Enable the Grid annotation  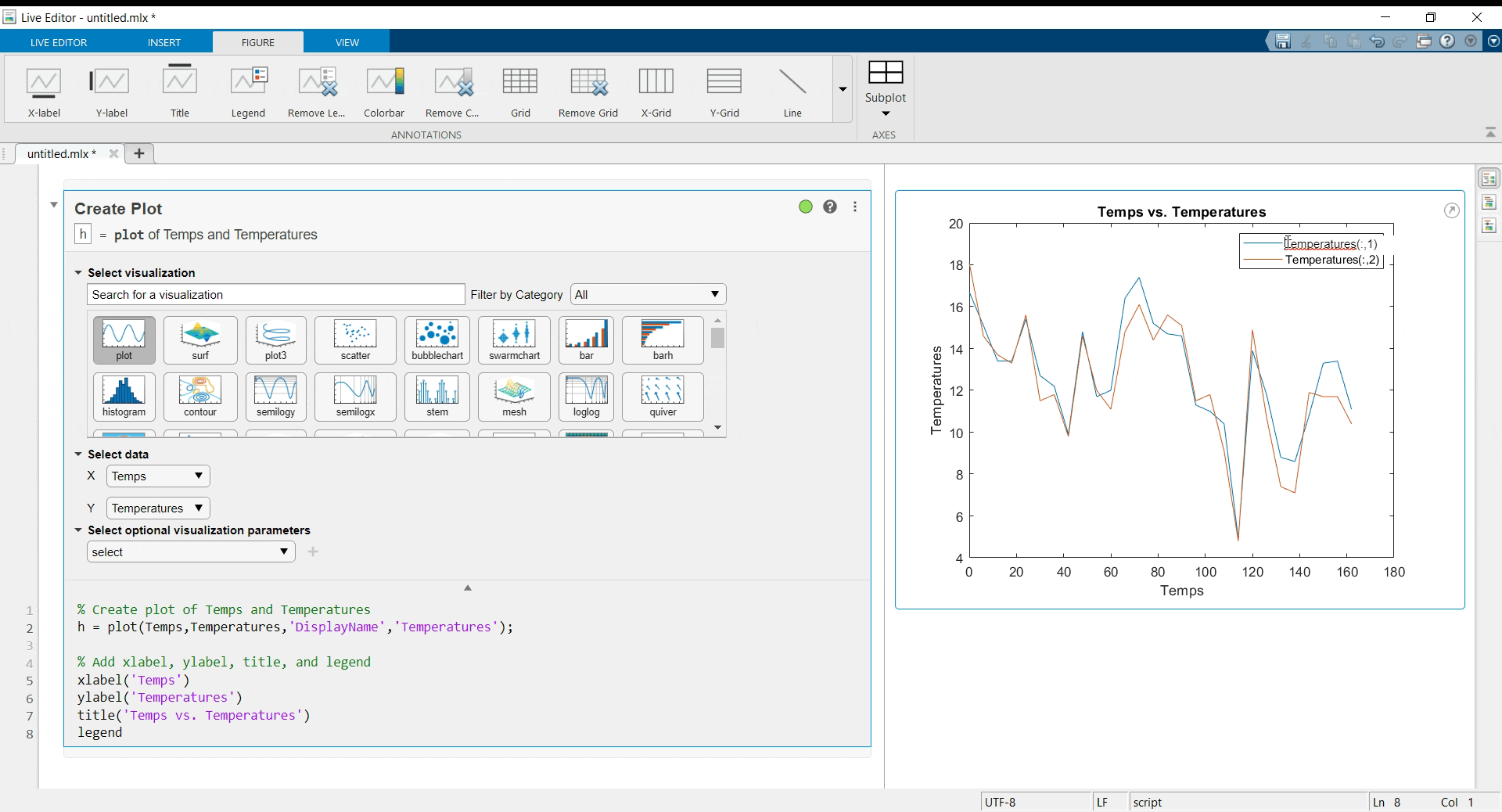click(x=520, y=92)
